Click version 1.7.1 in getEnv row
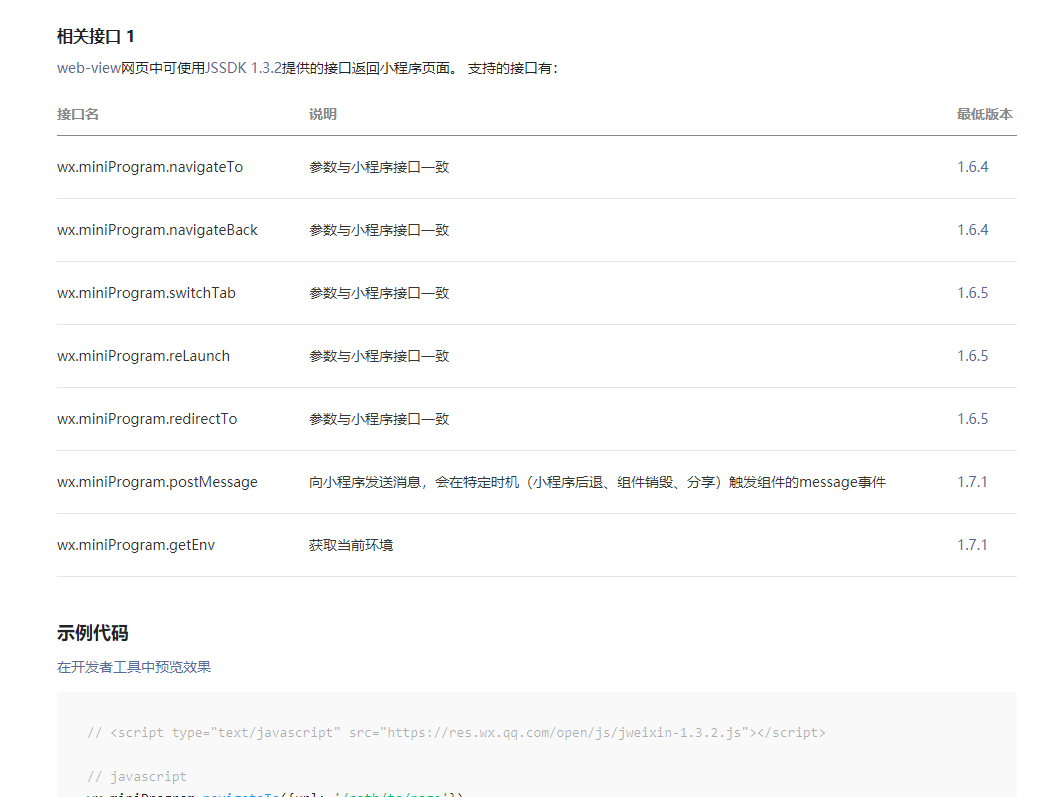 pos(972,545)
